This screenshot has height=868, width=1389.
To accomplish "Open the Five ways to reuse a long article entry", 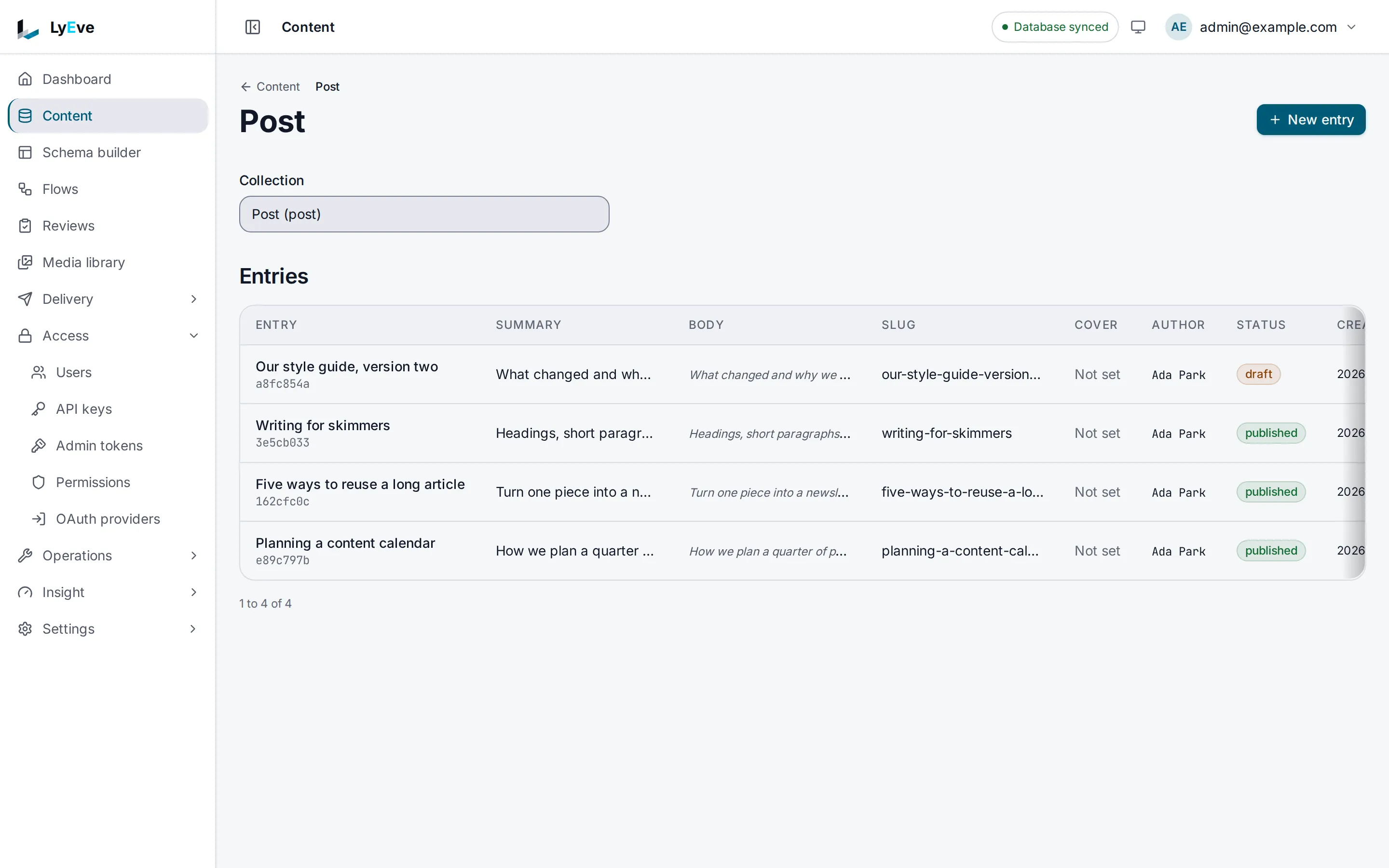I will tap(360, 484).
